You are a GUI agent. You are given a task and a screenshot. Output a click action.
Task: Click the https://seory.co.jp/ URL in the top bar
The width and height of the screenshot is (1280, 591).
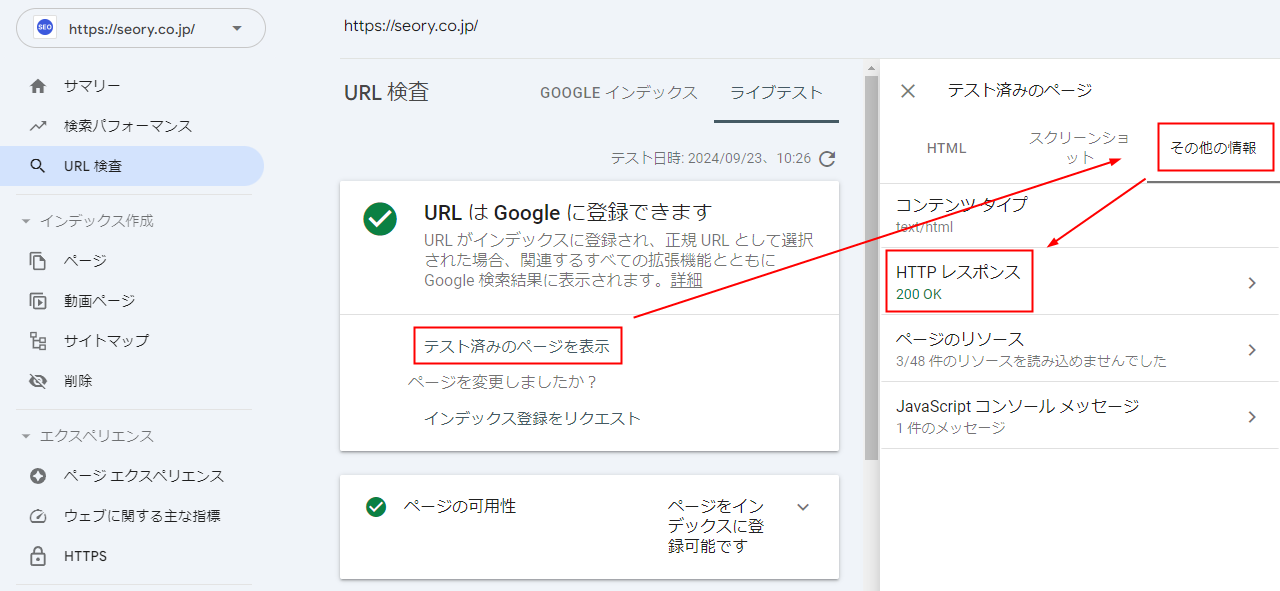(x=411, y=26)
